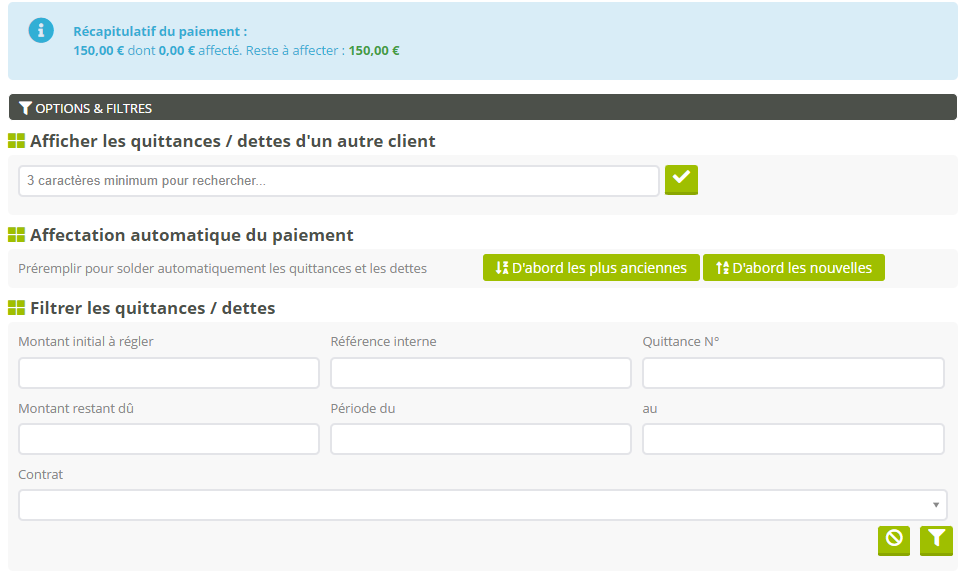
Task: Open the Contrat dropdown list
Action: [483, 505]
